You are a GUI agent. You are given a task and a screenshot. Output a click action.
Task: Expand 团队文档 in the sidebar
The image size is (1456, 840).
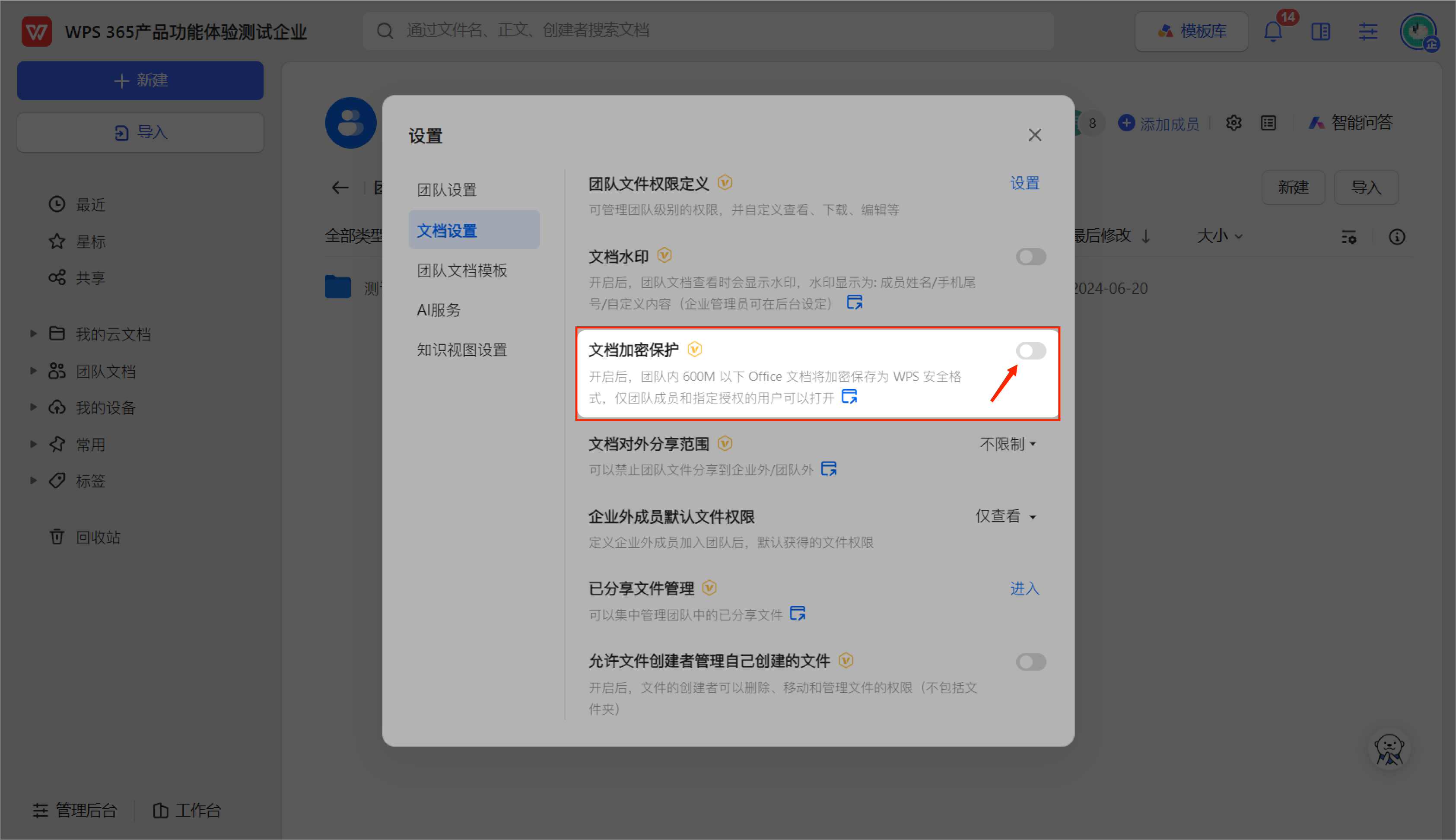(33, 370)
